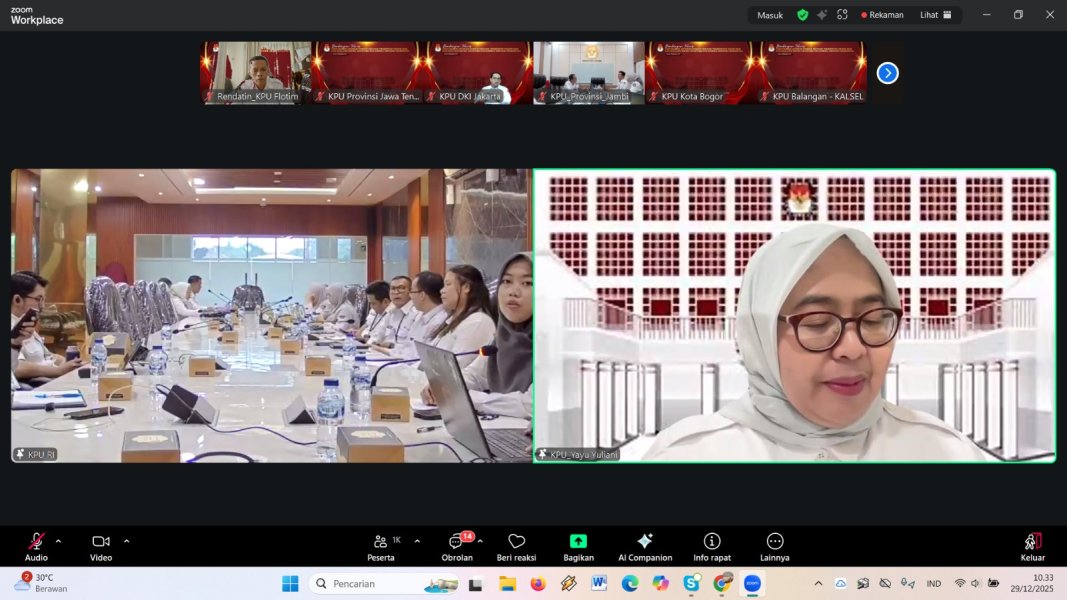This screenshot has height=600, width=1067.
Task: Open the Lainnya more options menu
Action: coord(774,543)
